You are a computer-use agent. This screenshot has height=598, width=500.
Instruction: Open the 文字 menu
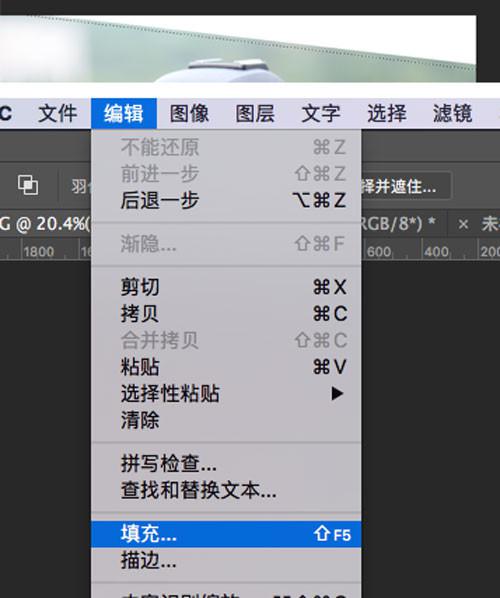[x=321, y=113]
